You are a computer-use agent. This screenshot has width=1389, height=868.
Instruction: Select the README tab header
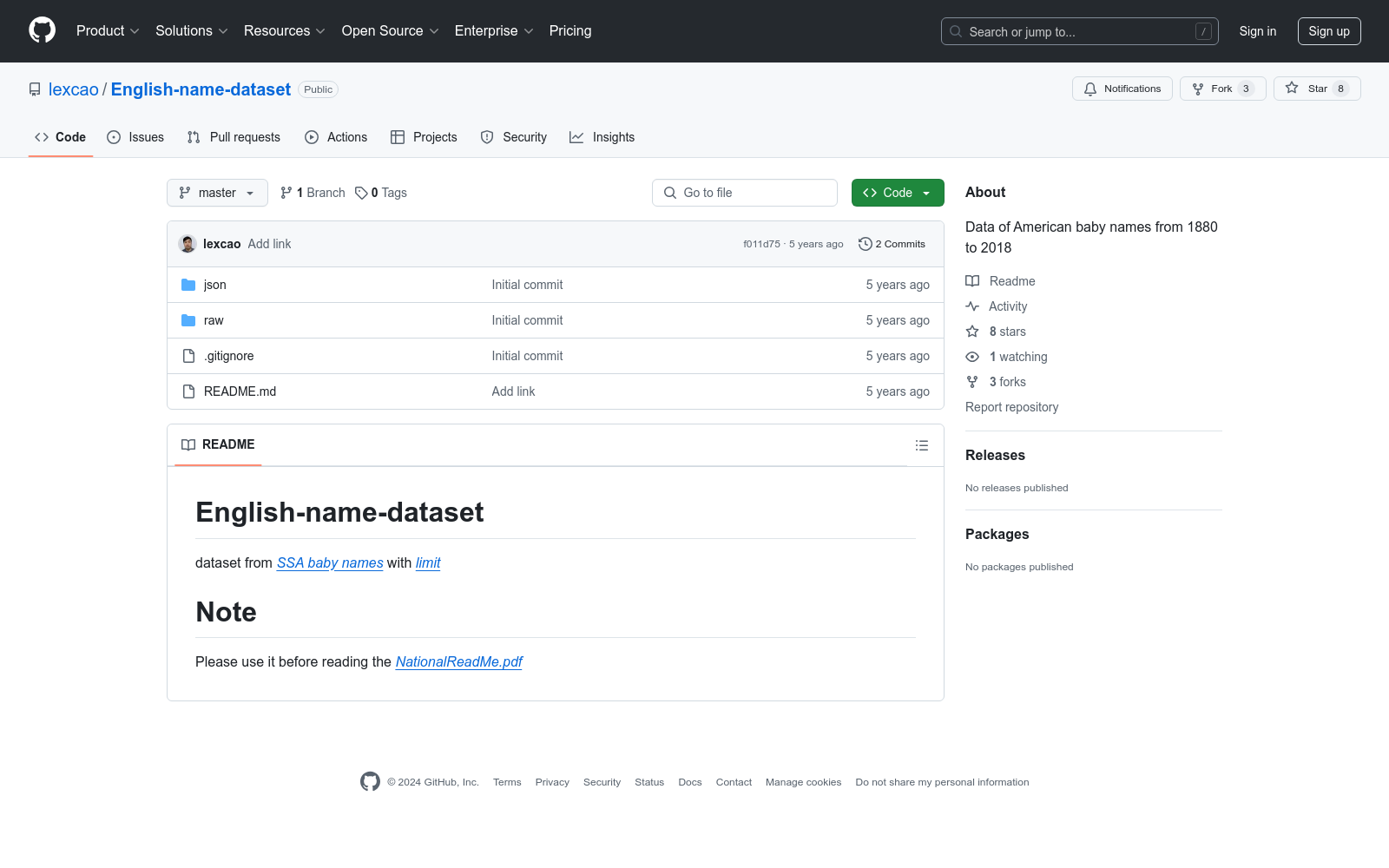(x=218, y=444)
